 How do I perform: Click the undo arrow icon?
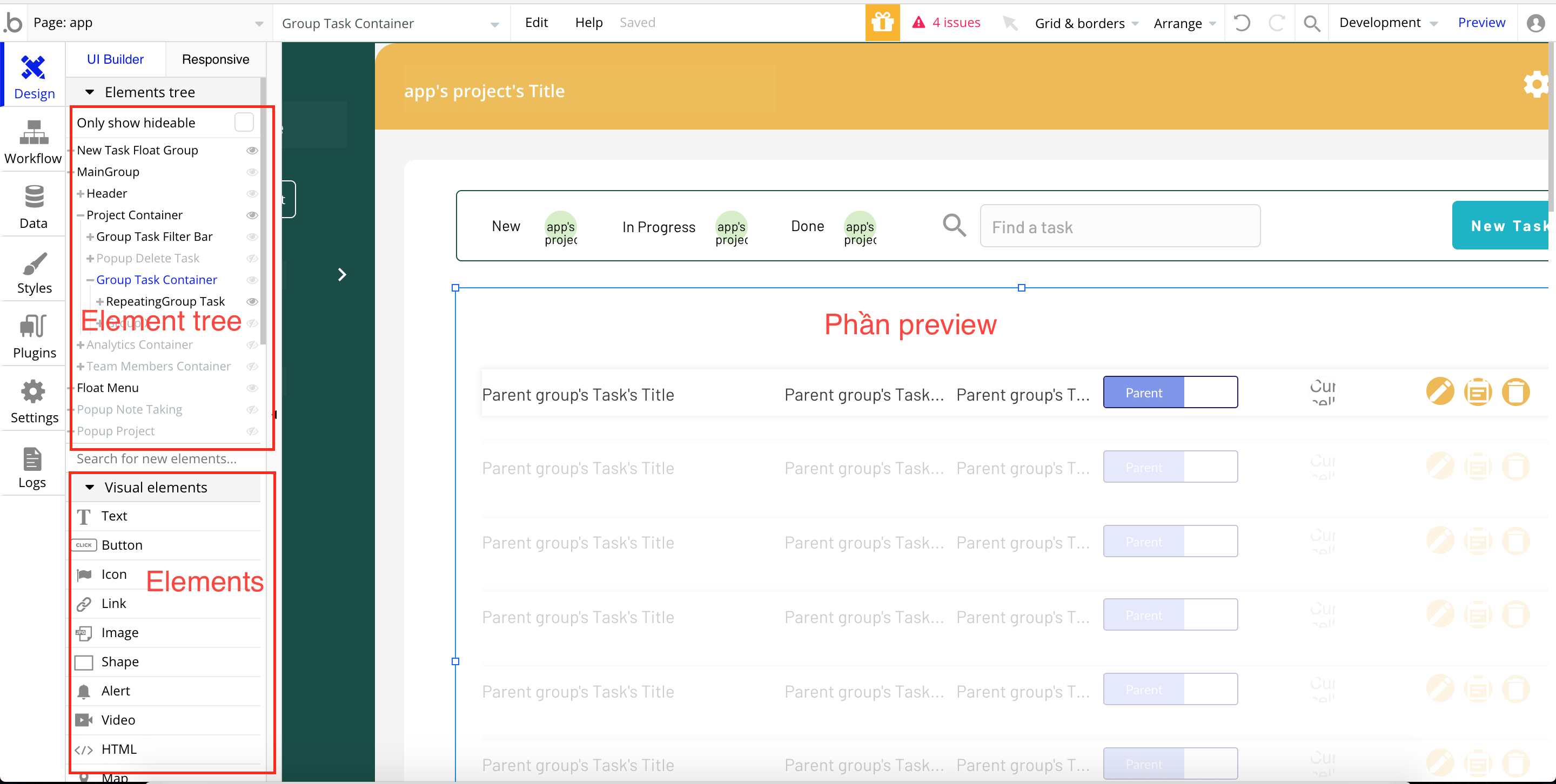point(1242,23)
